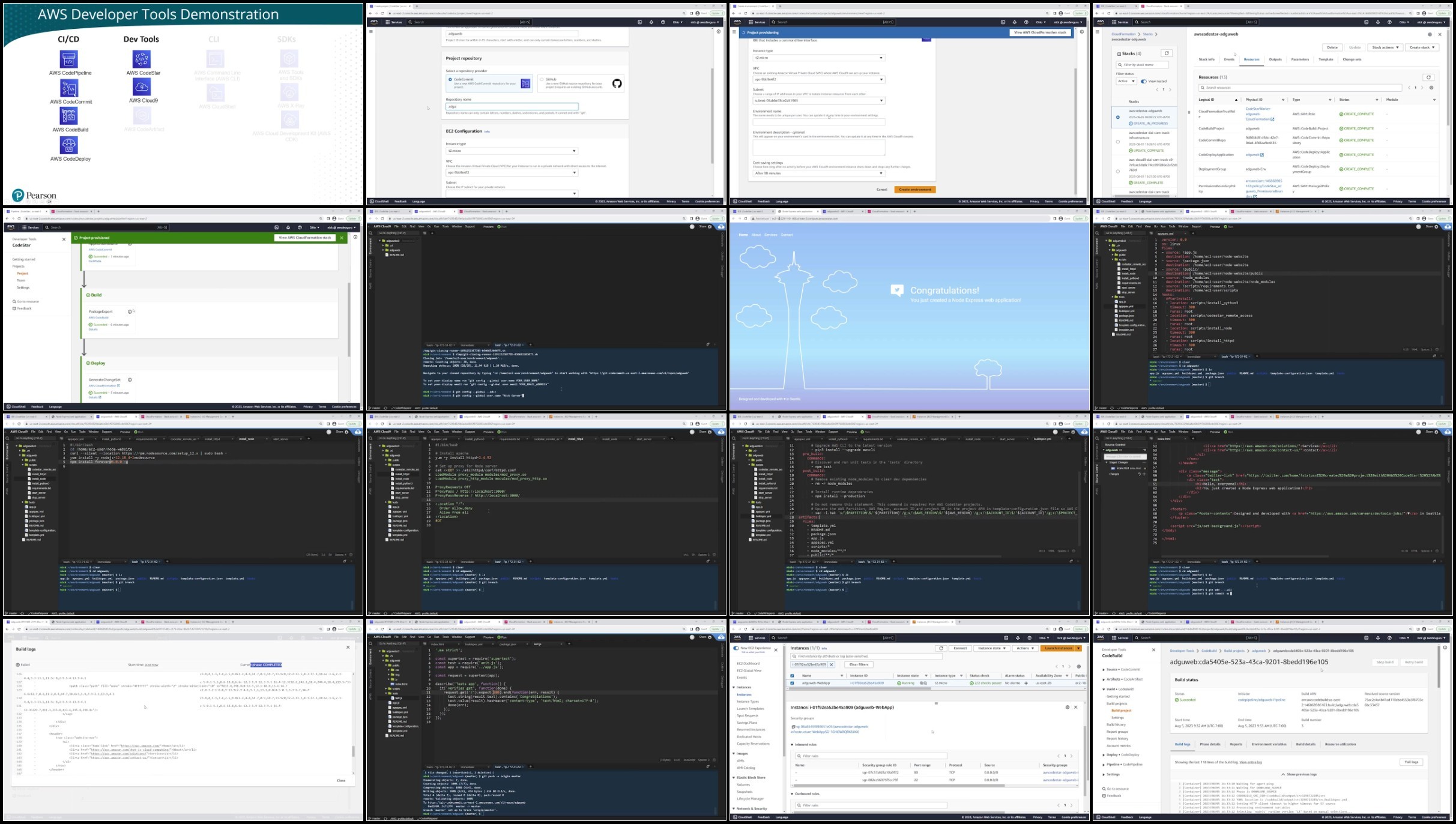Click the help icon in the CodeBuild frame header

pyautogui.click(x=1389, y=638)
